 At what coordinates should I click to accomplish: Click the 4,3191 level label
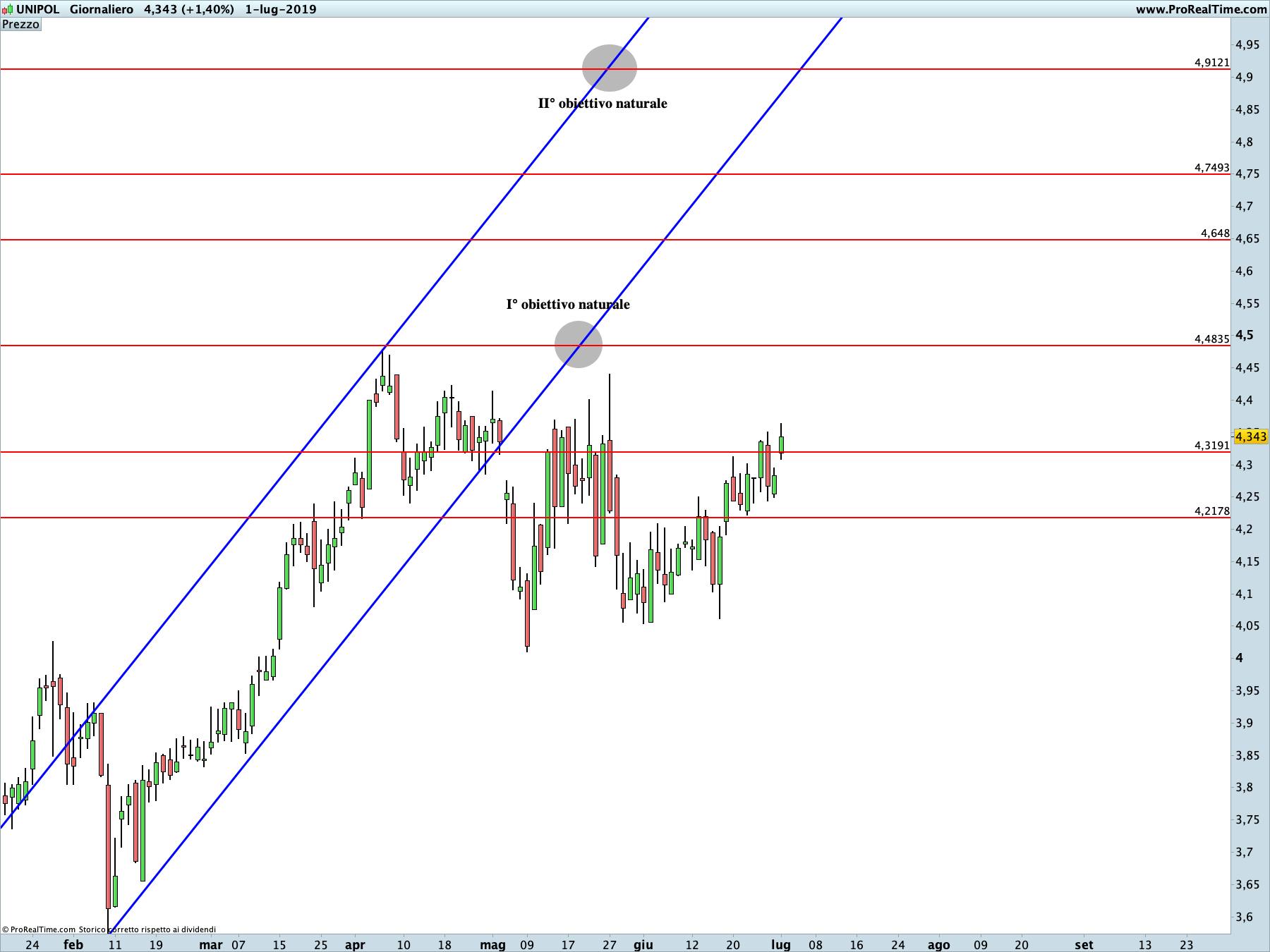(1211, 445)
